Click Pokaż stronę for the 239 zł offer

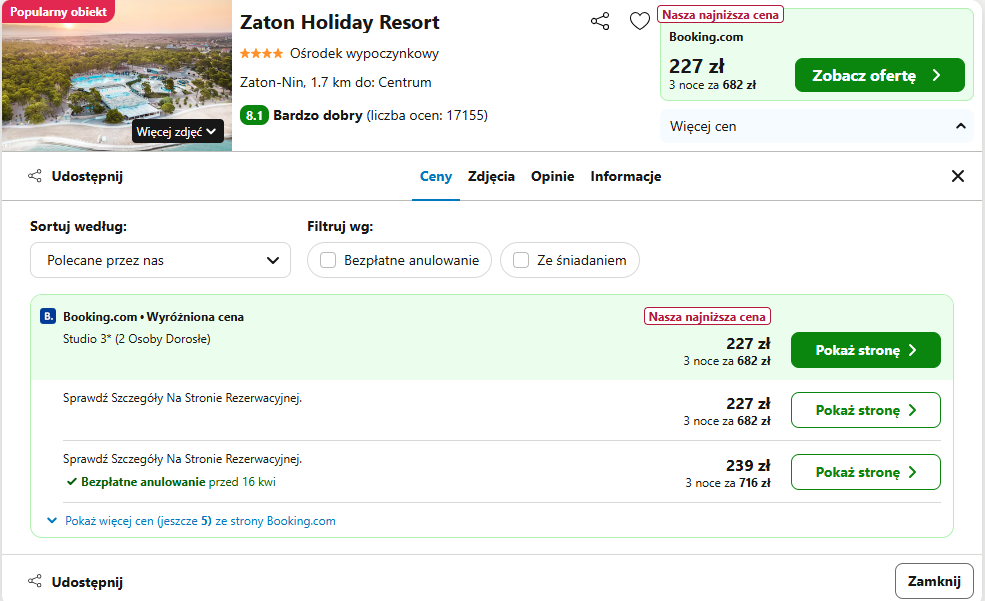pyautogui.click(x=866, y=472)
